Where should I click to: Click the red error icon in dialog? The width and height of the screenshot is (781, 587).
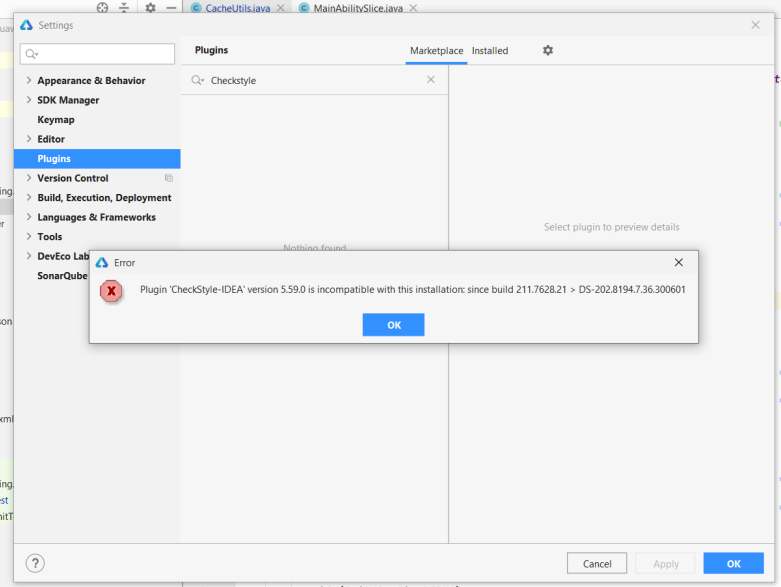tap(111, 291)
